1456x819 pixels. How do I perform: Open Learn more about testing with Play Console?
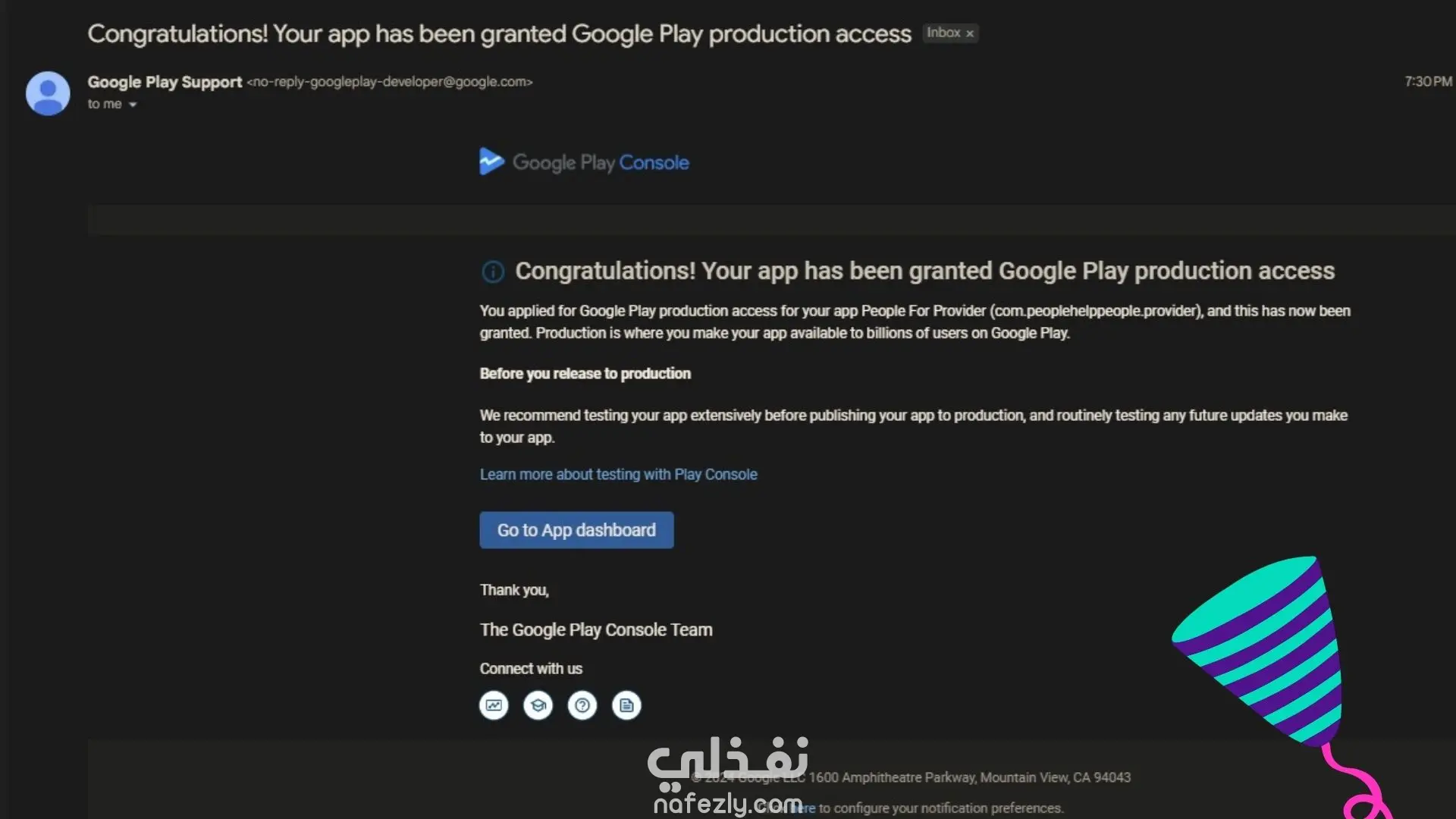[618, 475]
